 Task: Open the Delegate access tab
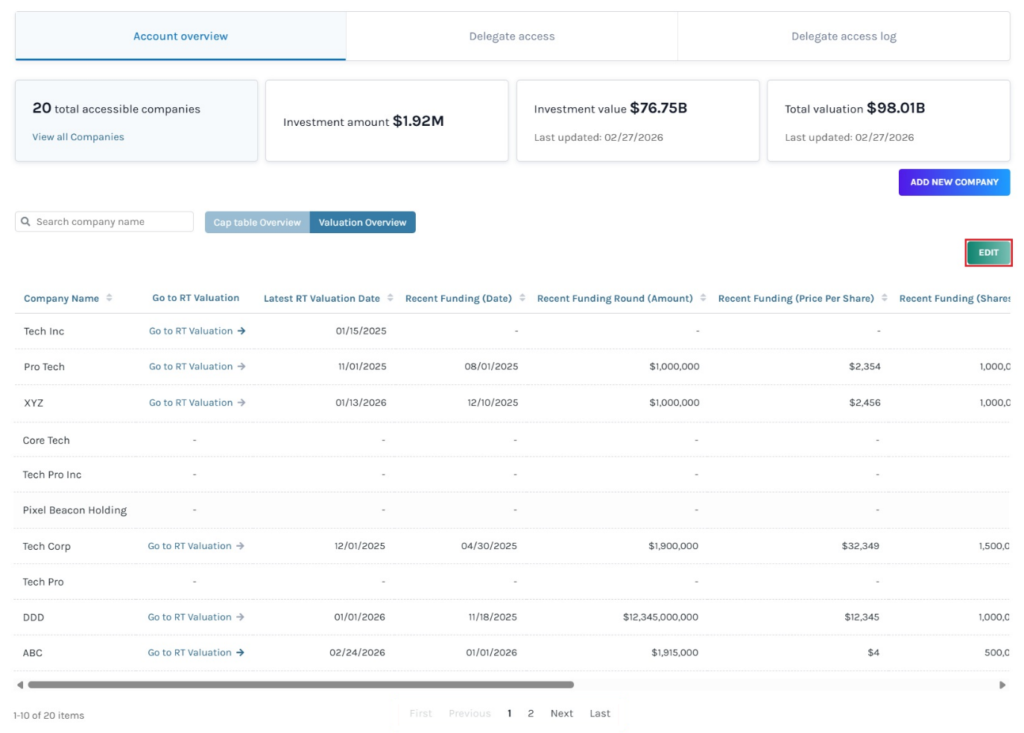coord(511,37)
